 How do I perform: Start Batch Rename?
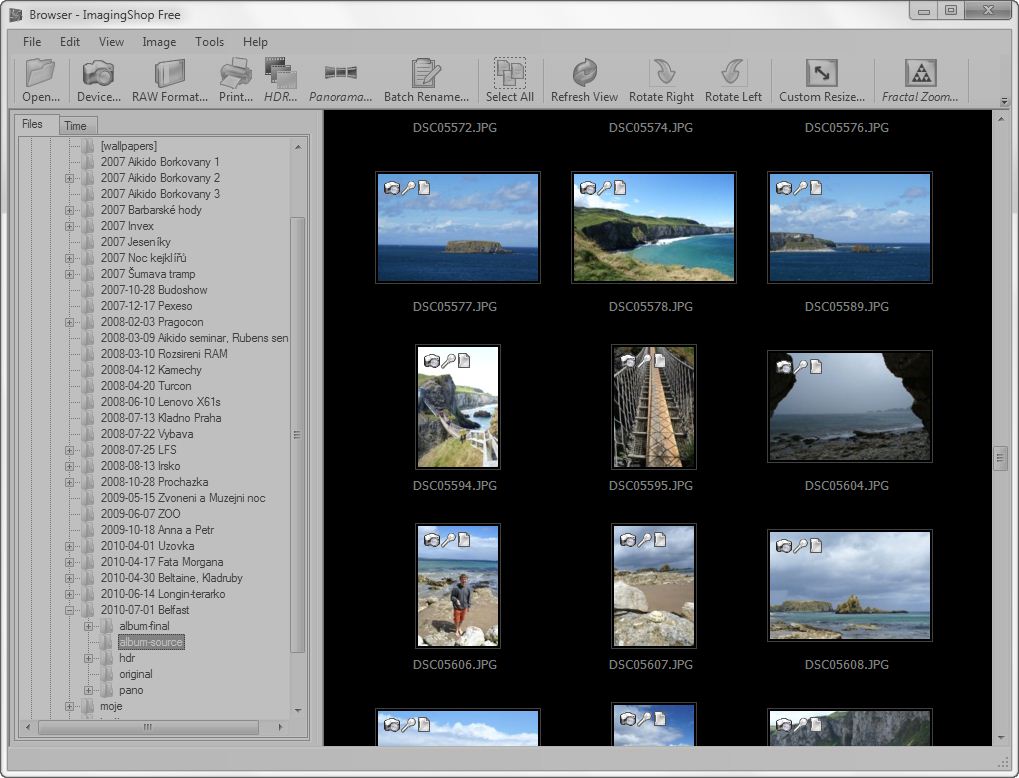tap(426, 81)
